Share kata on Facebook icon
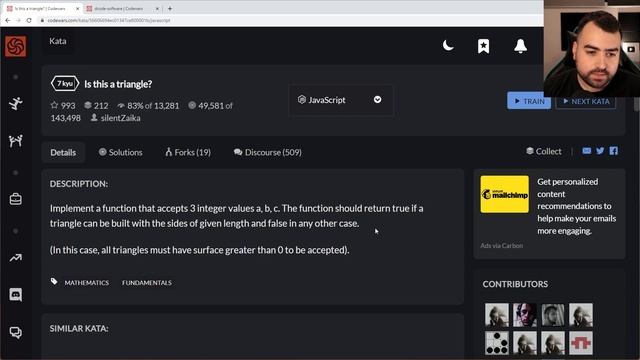Viewport: 640px width, 360px height. click(613, 151)
